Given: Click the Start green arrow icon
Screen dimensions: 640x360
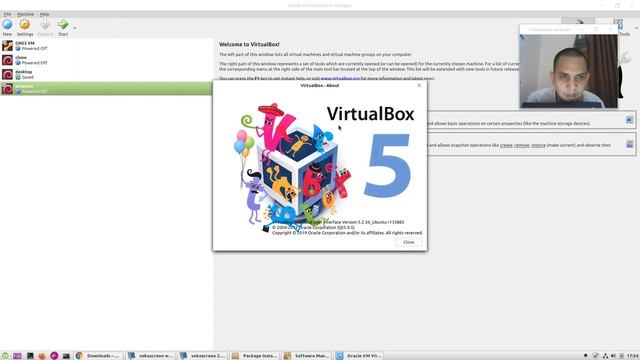Looking at the screenshot, I should (x=63, y=24).
